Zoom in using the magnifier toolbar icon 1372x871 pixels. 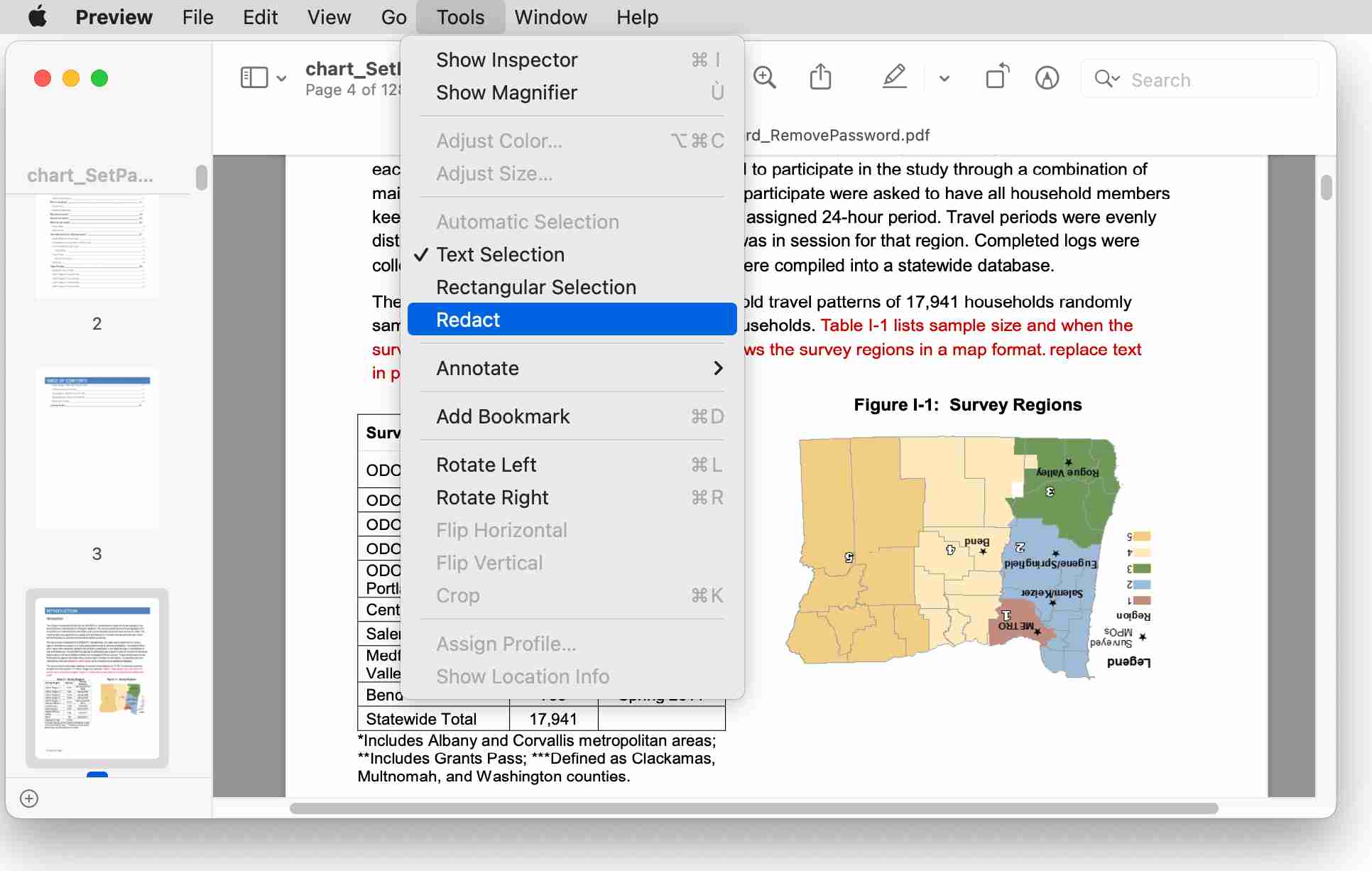point(766,77)
